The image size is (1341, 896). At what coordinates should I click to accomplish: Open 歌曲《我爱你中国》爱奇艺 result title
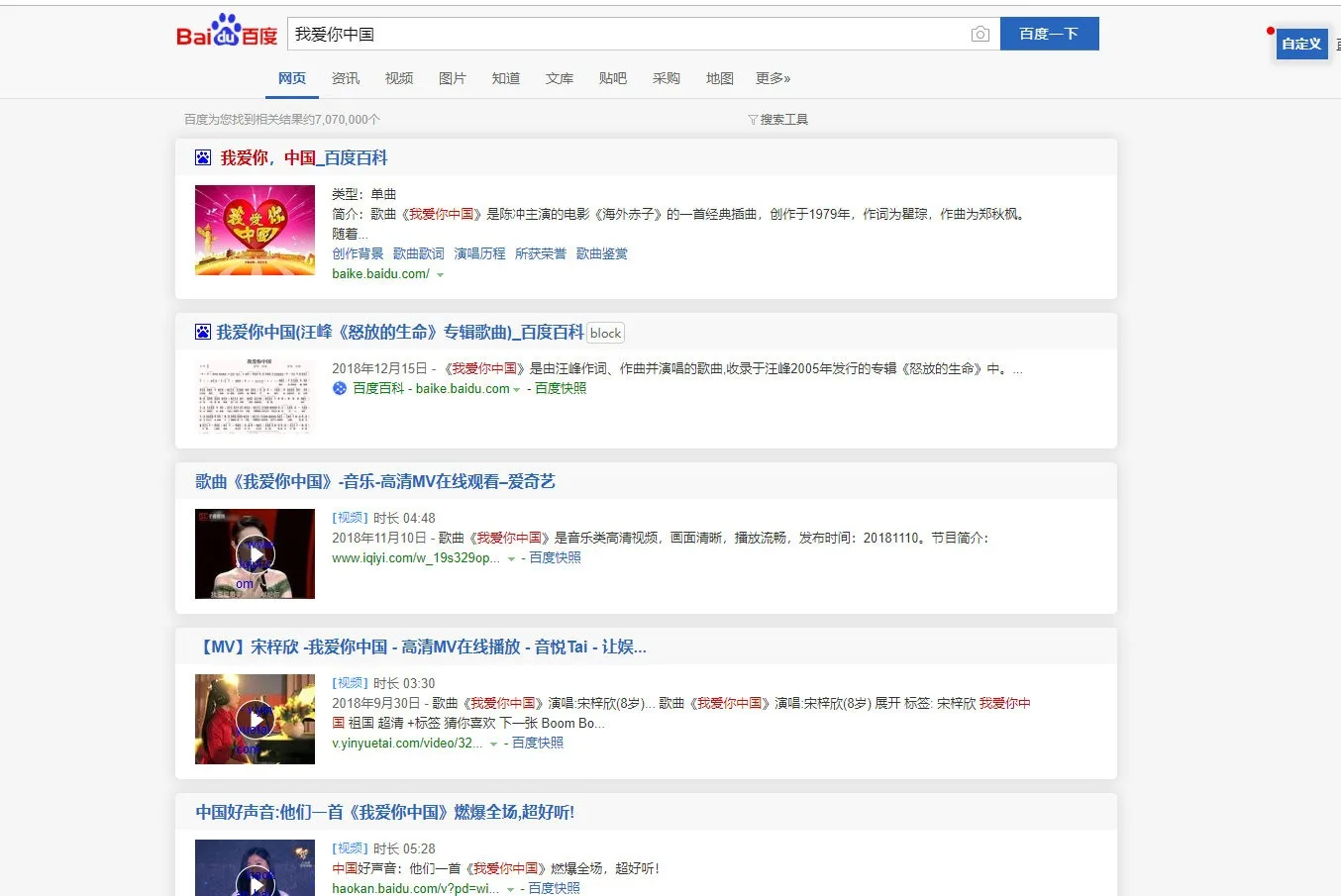coord(375,481)
